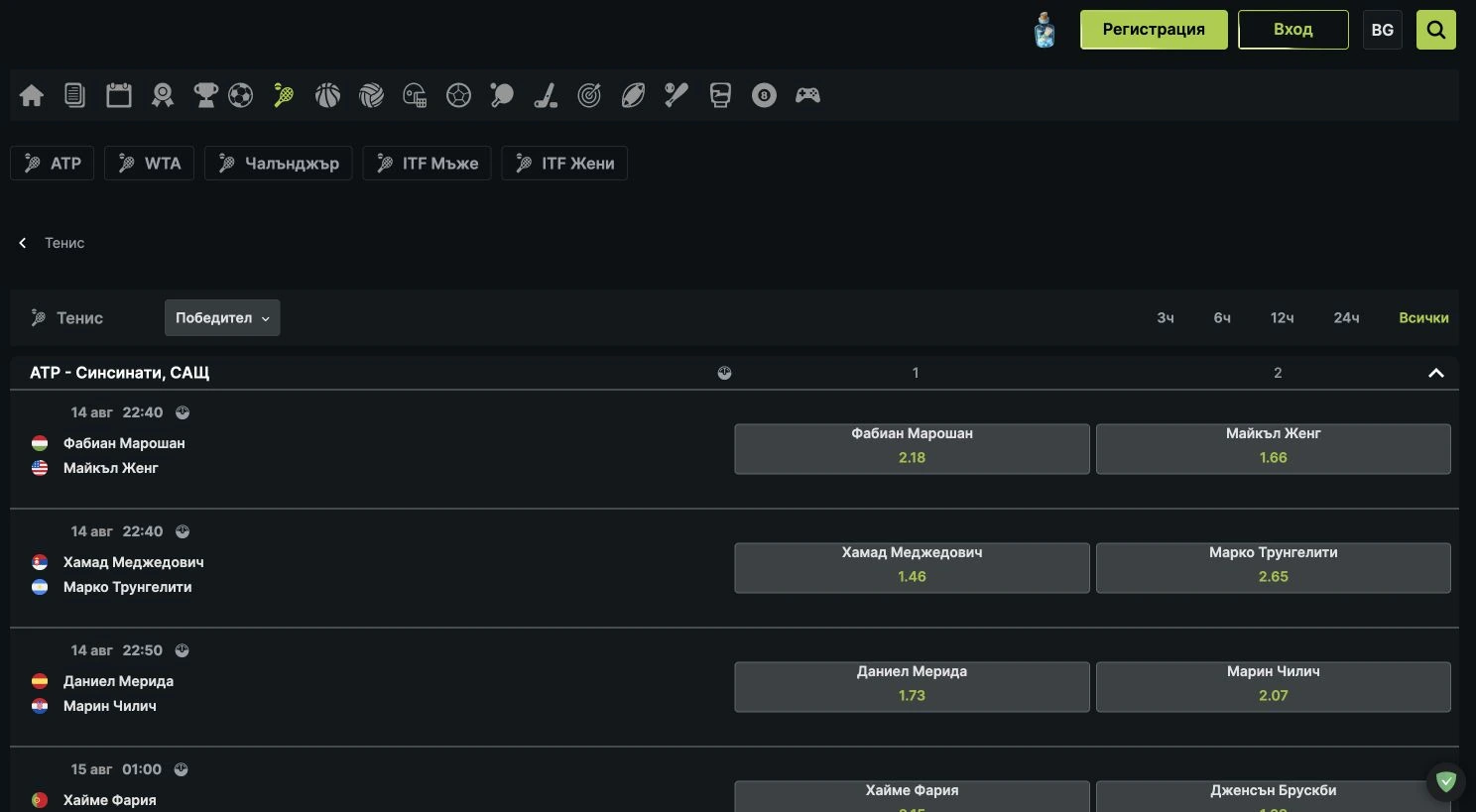The height and width of the screenshot is (812, 1476).
Task: Select the Хайме Фария odds button
Action: click(912, 796)
